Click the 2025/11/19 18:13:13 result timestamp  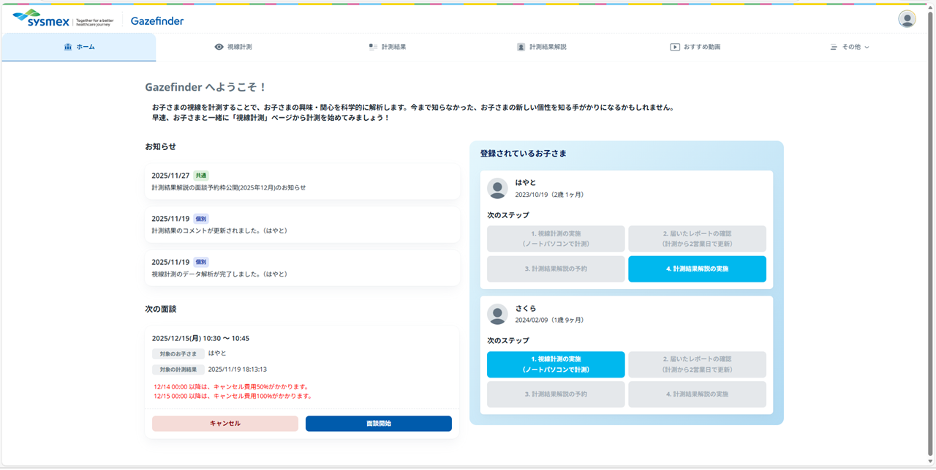click(x=237, y=370)
